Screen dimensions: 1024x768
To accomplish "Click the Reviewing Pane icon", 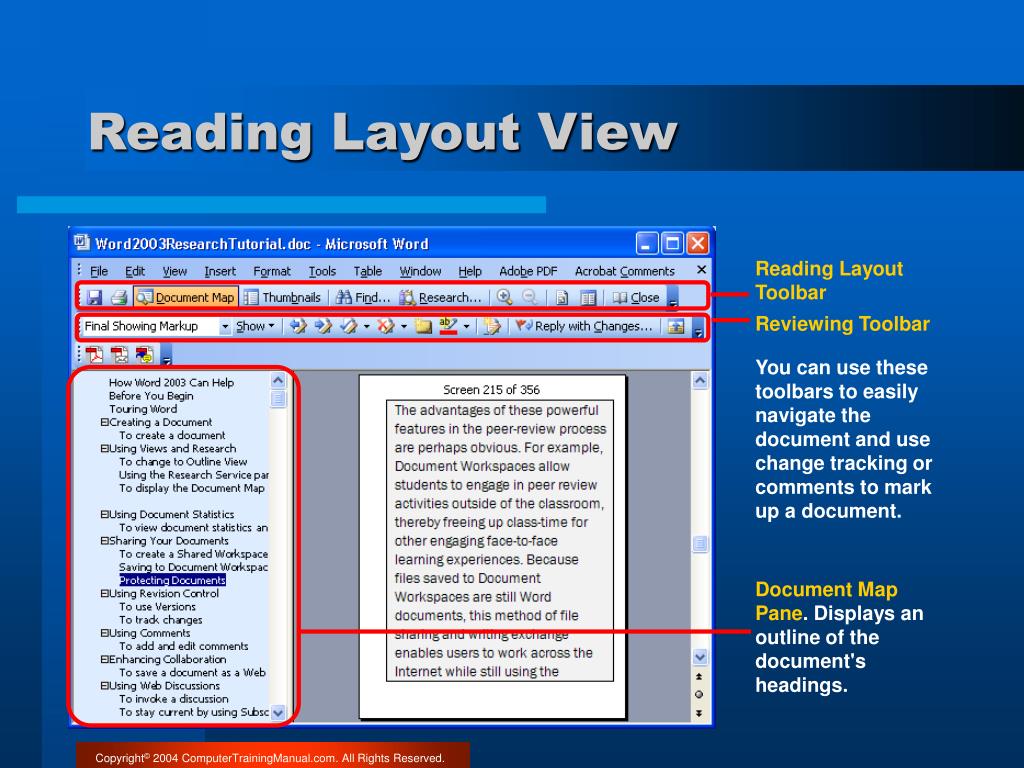I will (676, 326).
